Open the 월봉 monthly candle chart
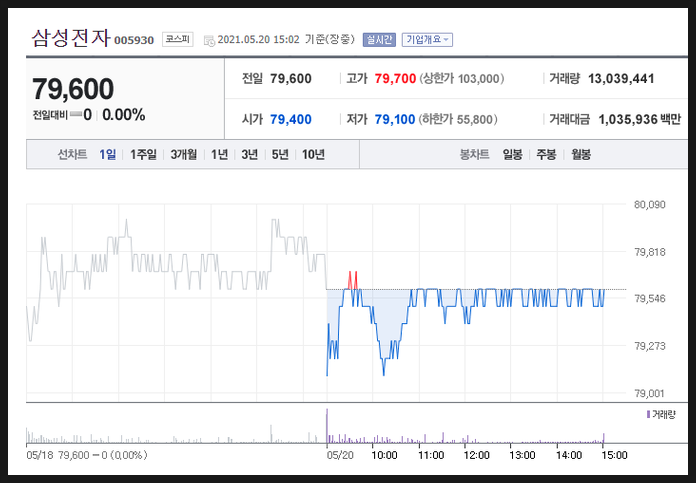 [x=581, y=154]
